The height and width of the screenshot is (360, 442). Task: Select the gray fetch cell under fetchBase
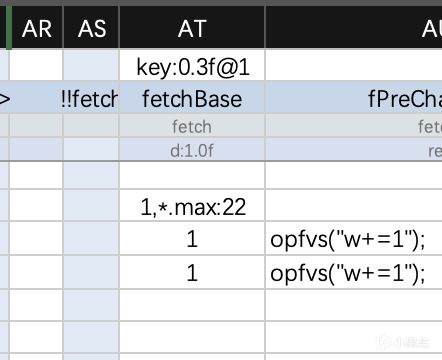[x=192, y=127]
